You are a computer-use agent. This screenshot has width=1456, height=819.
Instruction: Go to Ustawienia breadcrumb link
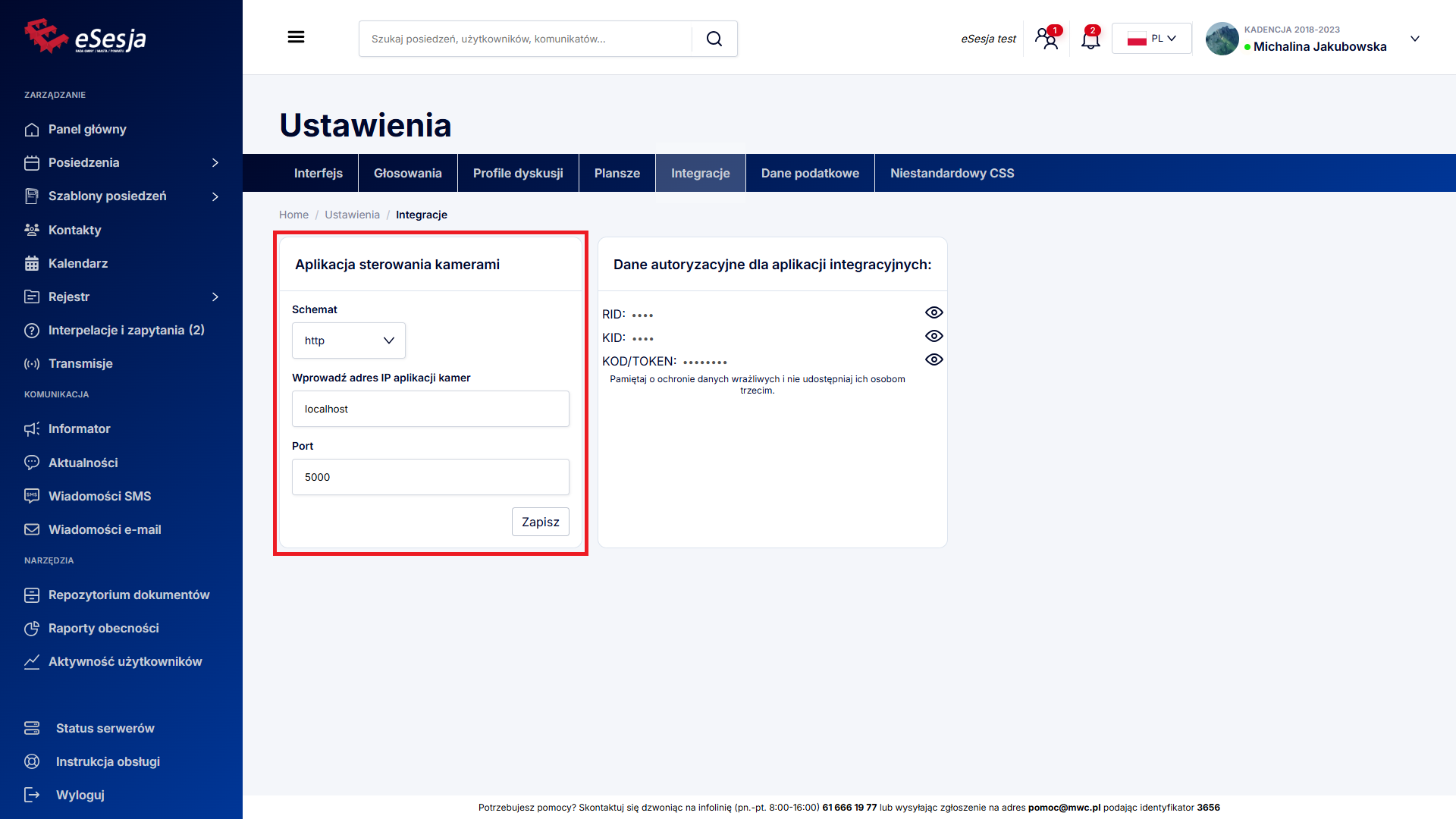352,215
